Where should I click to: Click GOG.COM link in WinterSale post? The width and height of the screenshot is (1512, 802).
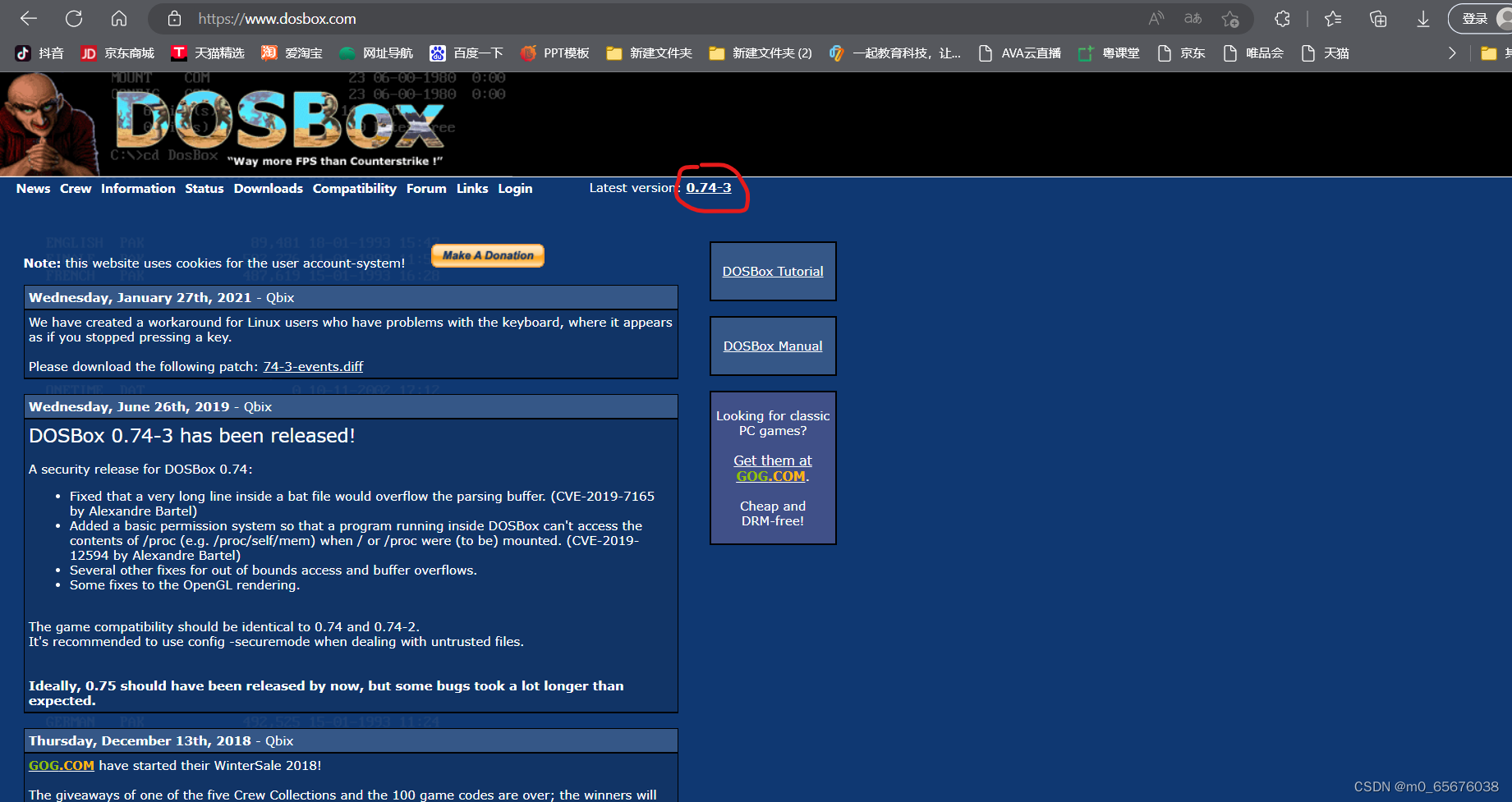(x=62, y=766)
